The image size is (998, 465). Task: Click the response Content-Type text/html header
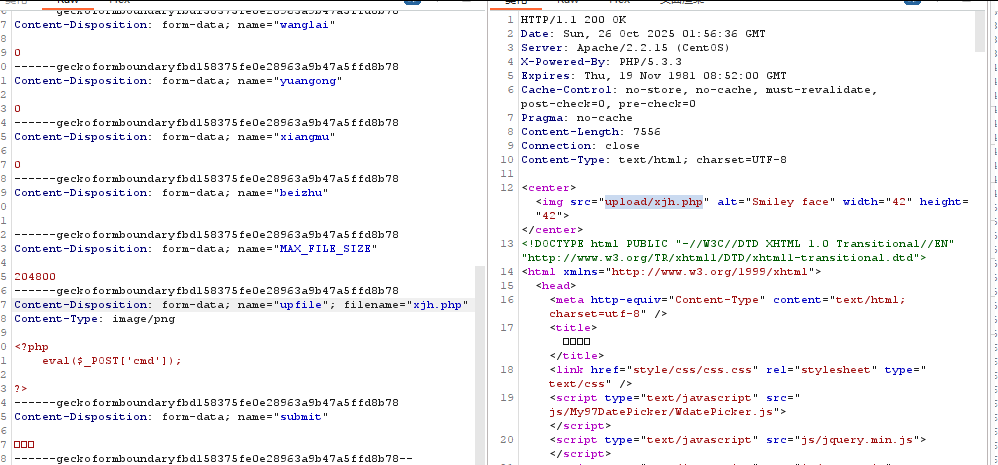click(x=654, y=160)
